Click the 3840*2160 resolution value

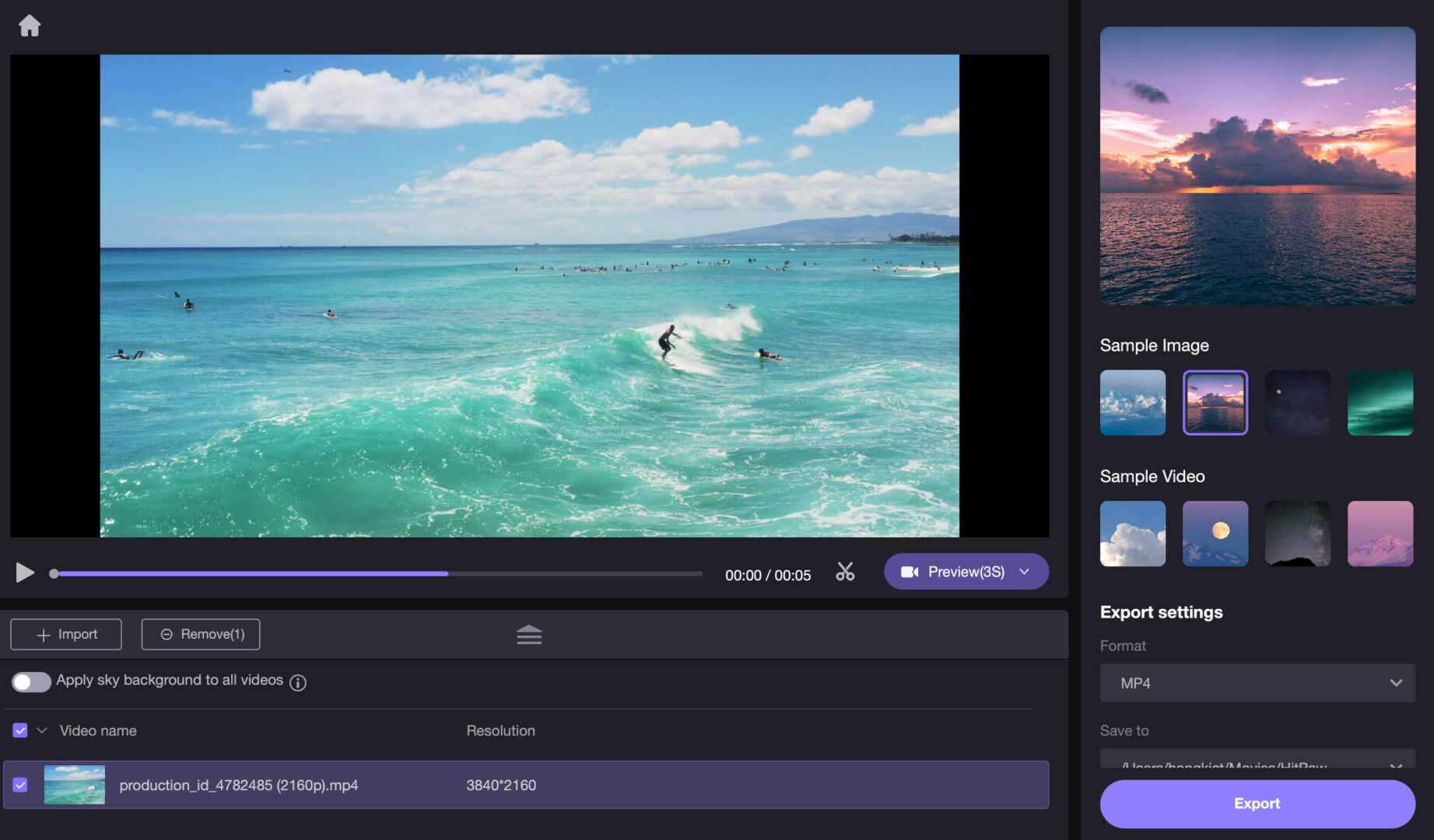(501, 785)
